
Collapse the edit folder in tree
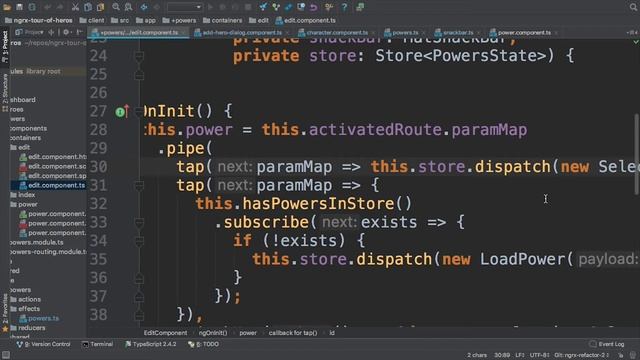[x=20, y=147]
